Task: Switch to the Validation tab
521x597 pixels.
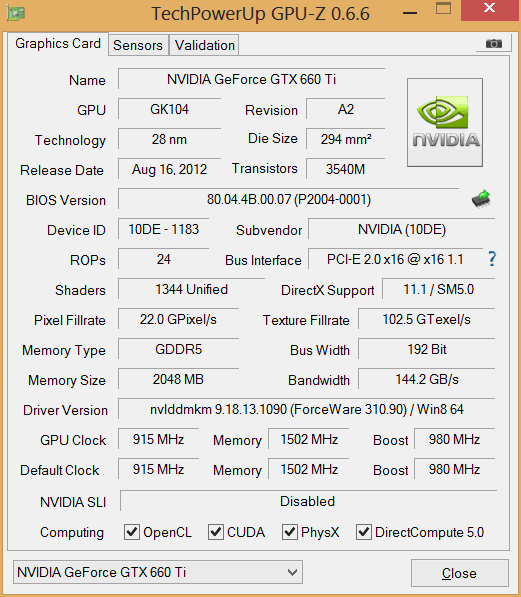Action: (x=205, y=45)
